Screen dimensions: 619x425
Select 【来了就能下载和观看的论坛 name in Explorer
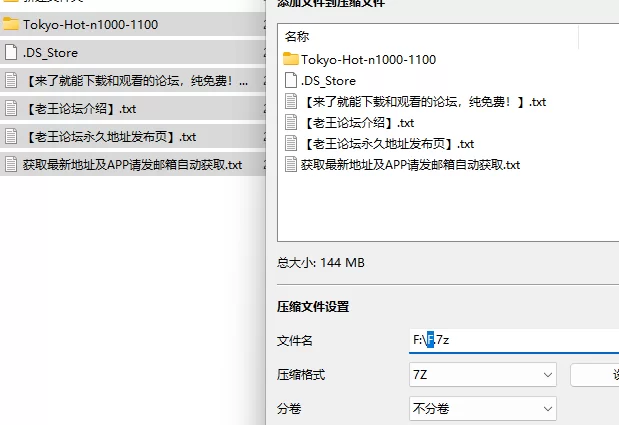coord(135,81)
